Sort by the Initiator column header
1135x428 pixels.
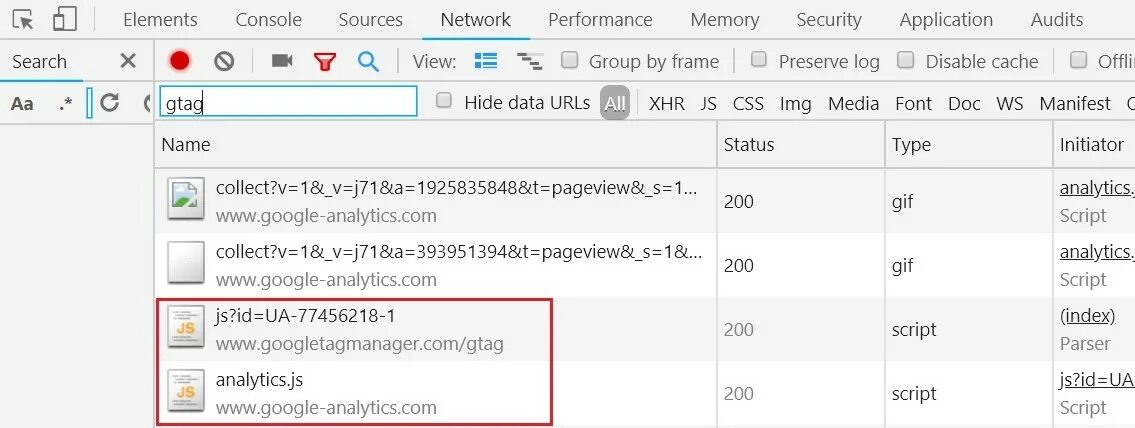click(1094, 145)
